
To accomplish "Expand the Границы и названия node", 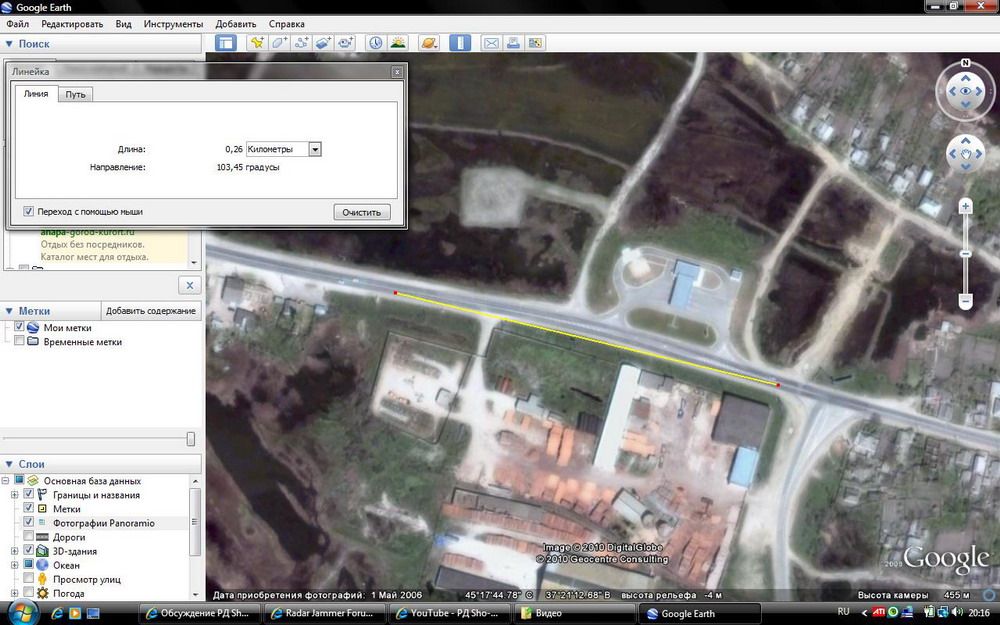I will click(15, 494).
